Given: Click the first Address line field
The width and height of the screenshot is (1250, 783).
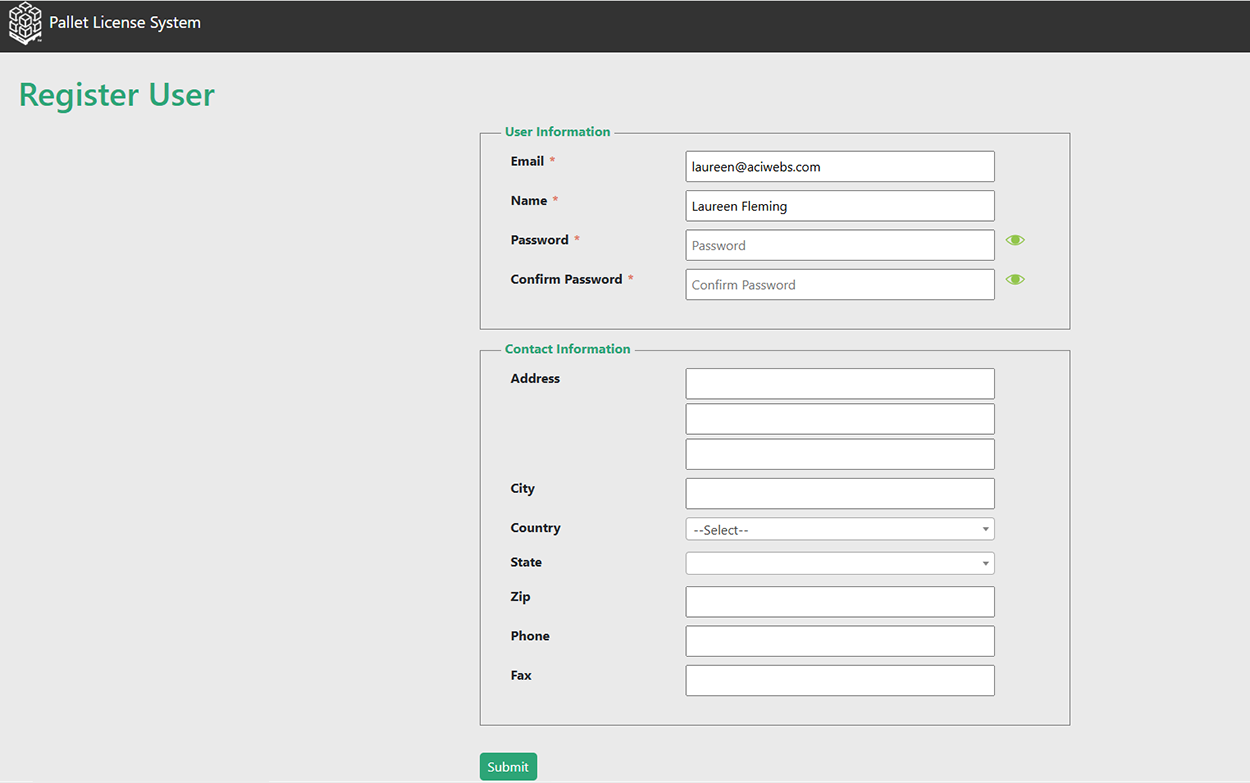Looking at the screenshot, I should (x=839, y=383).
